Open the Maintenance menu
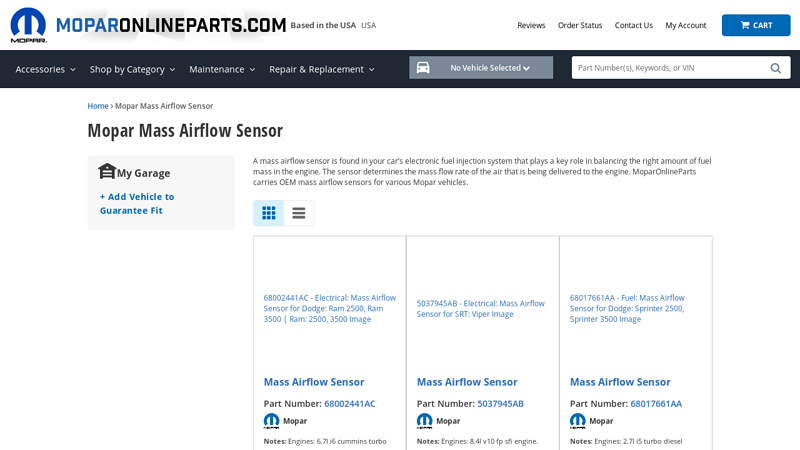The image size is (800, 450). point(222,69)
